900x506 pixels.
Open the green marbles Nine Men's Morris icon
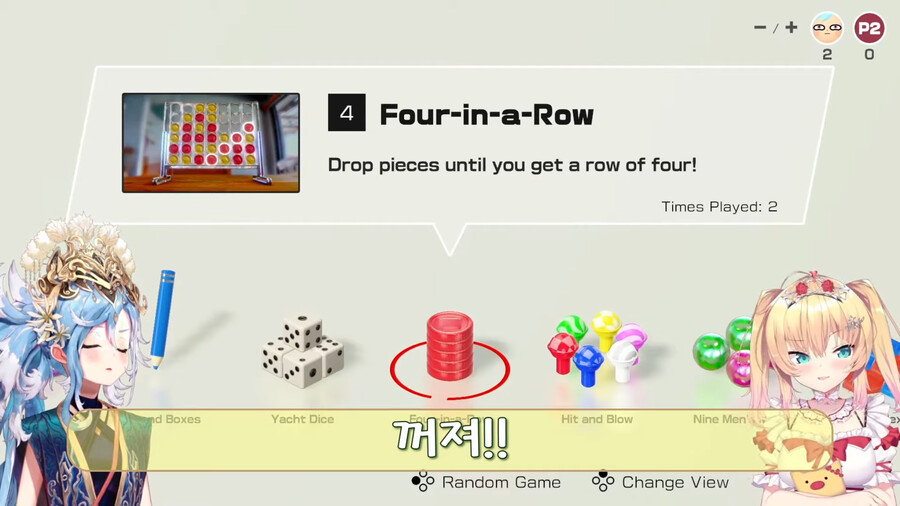(722, 351)
